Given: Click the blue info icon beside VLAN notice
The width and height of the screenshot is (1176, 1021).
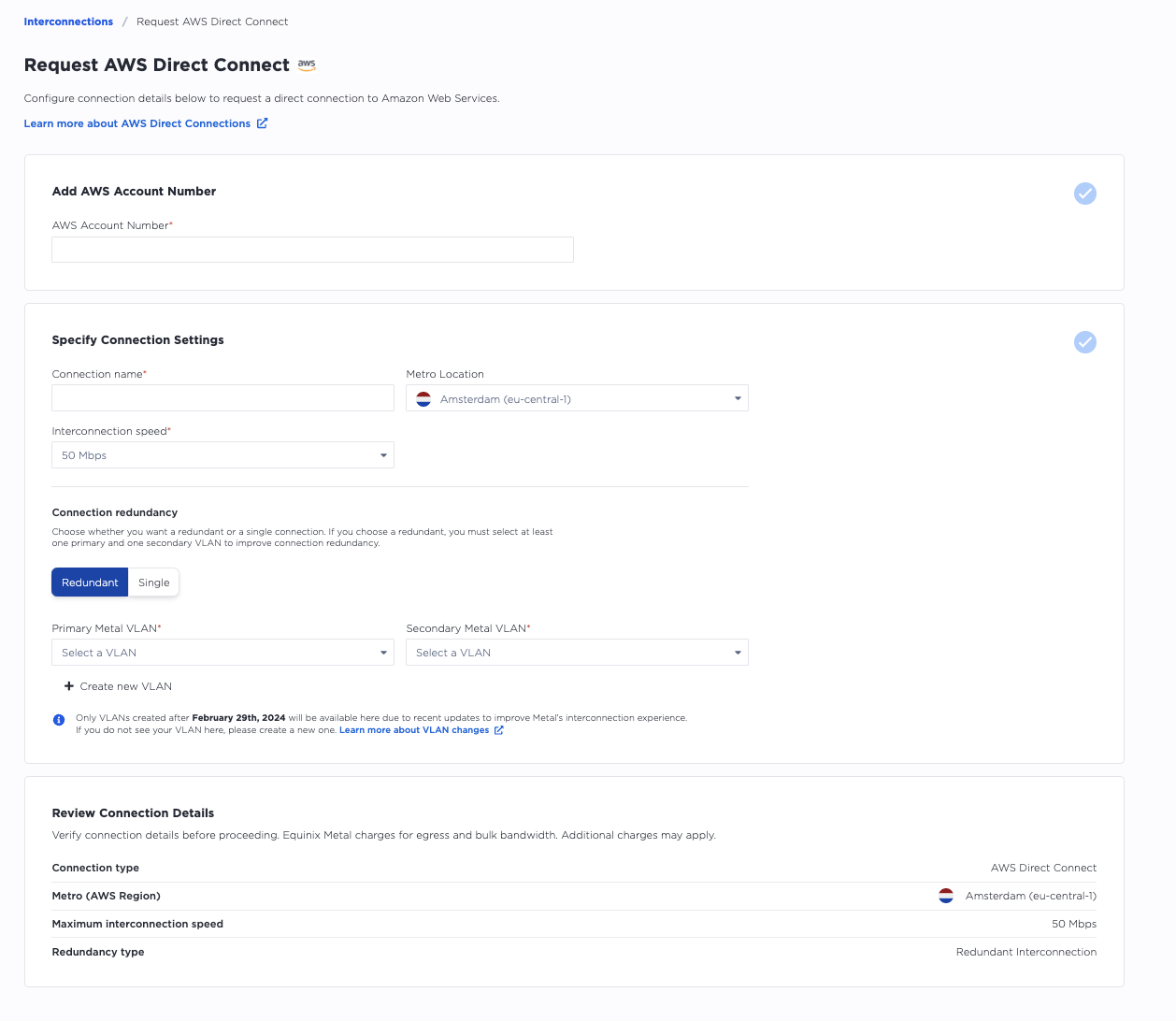Looking at the screenshot, I should point(59,720).
